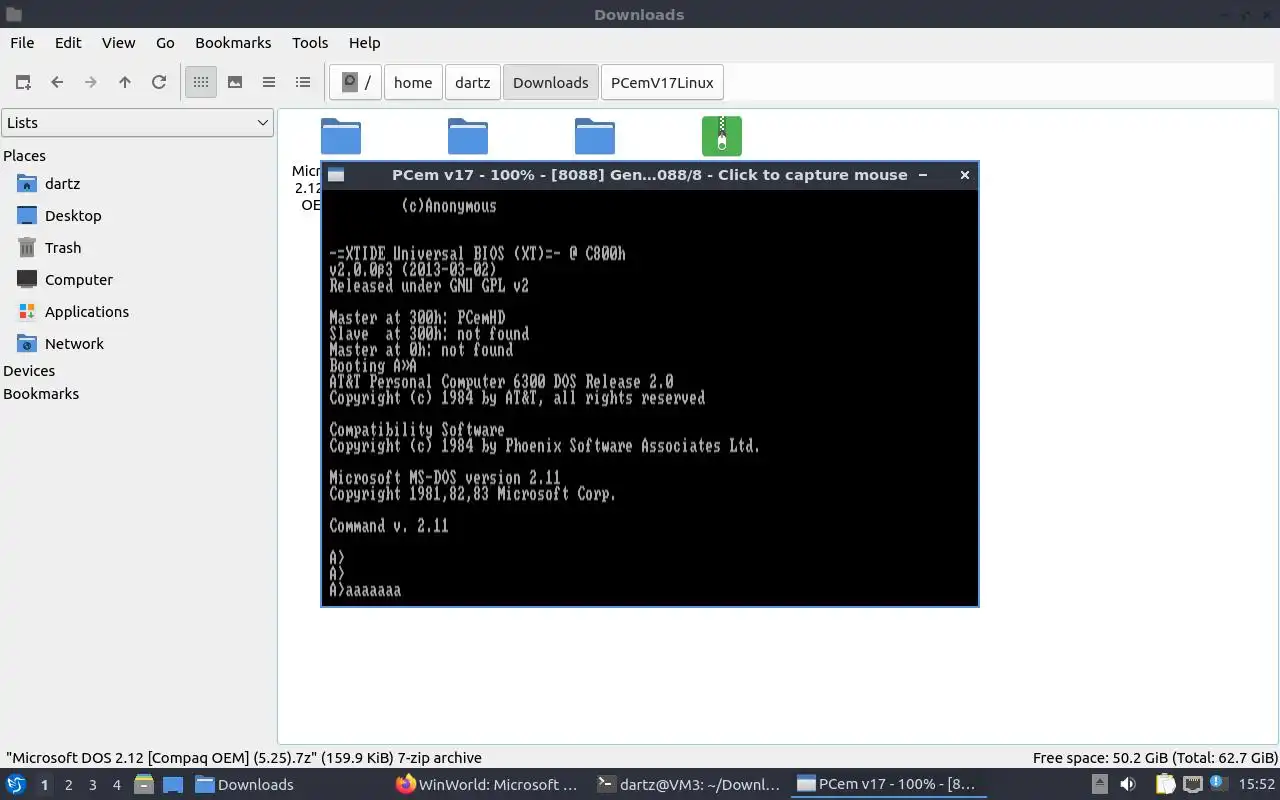Minimize the Downloads file manager window
Image resolution: width=1280 pixels, height=800 pixels.
coord(1225,14)
